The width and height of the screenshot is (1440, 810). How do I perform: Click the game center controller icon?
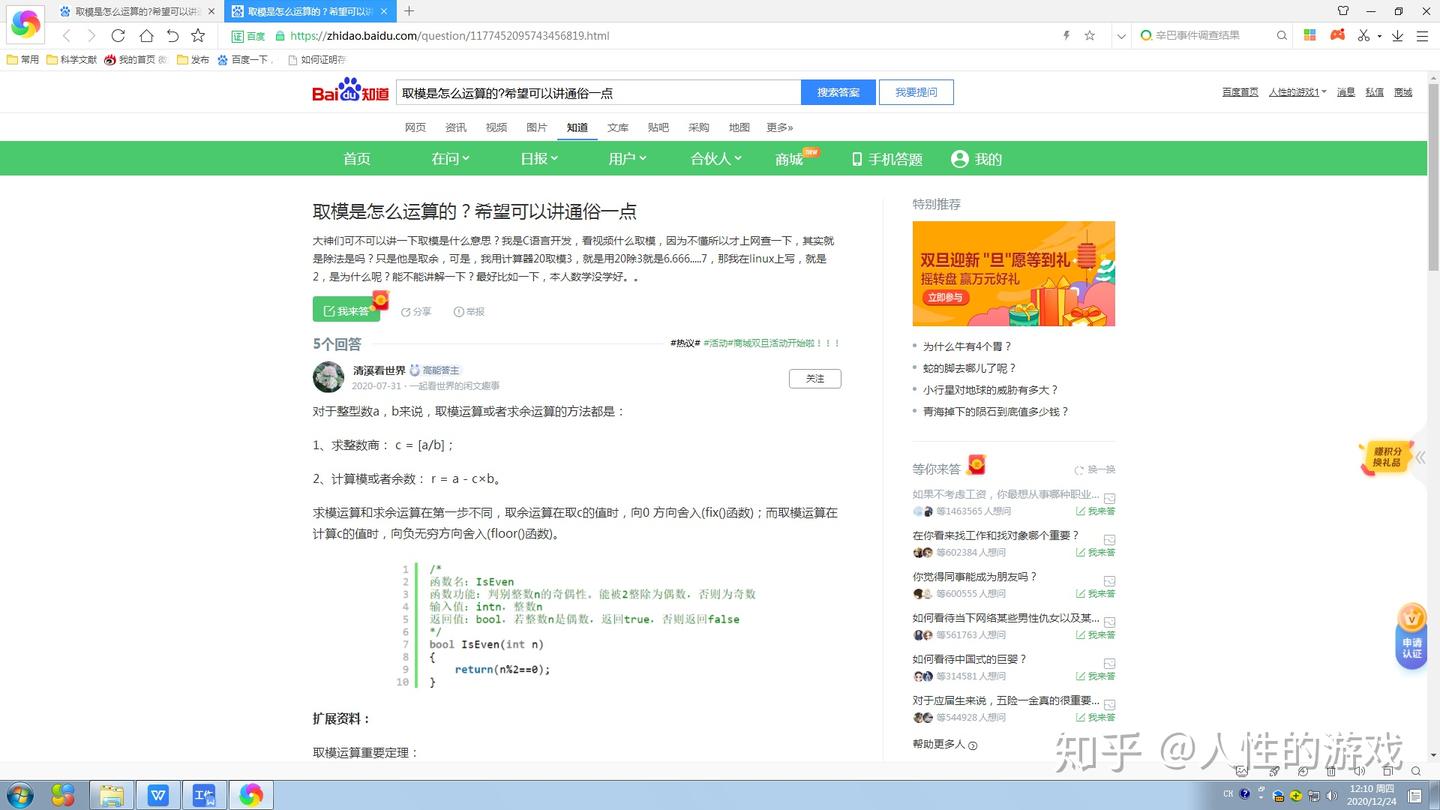(1337, 35)
